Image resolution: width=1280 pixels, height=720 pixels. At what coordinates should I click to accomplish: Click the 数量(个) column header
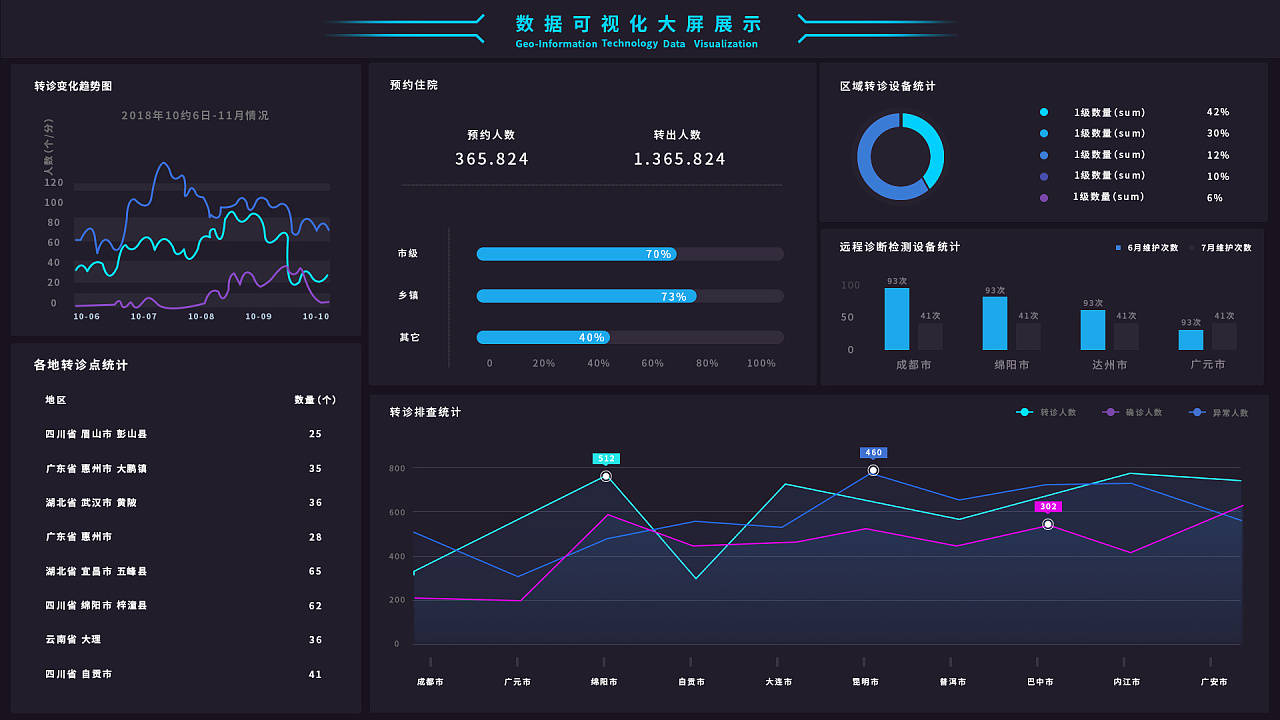(315, 400)
